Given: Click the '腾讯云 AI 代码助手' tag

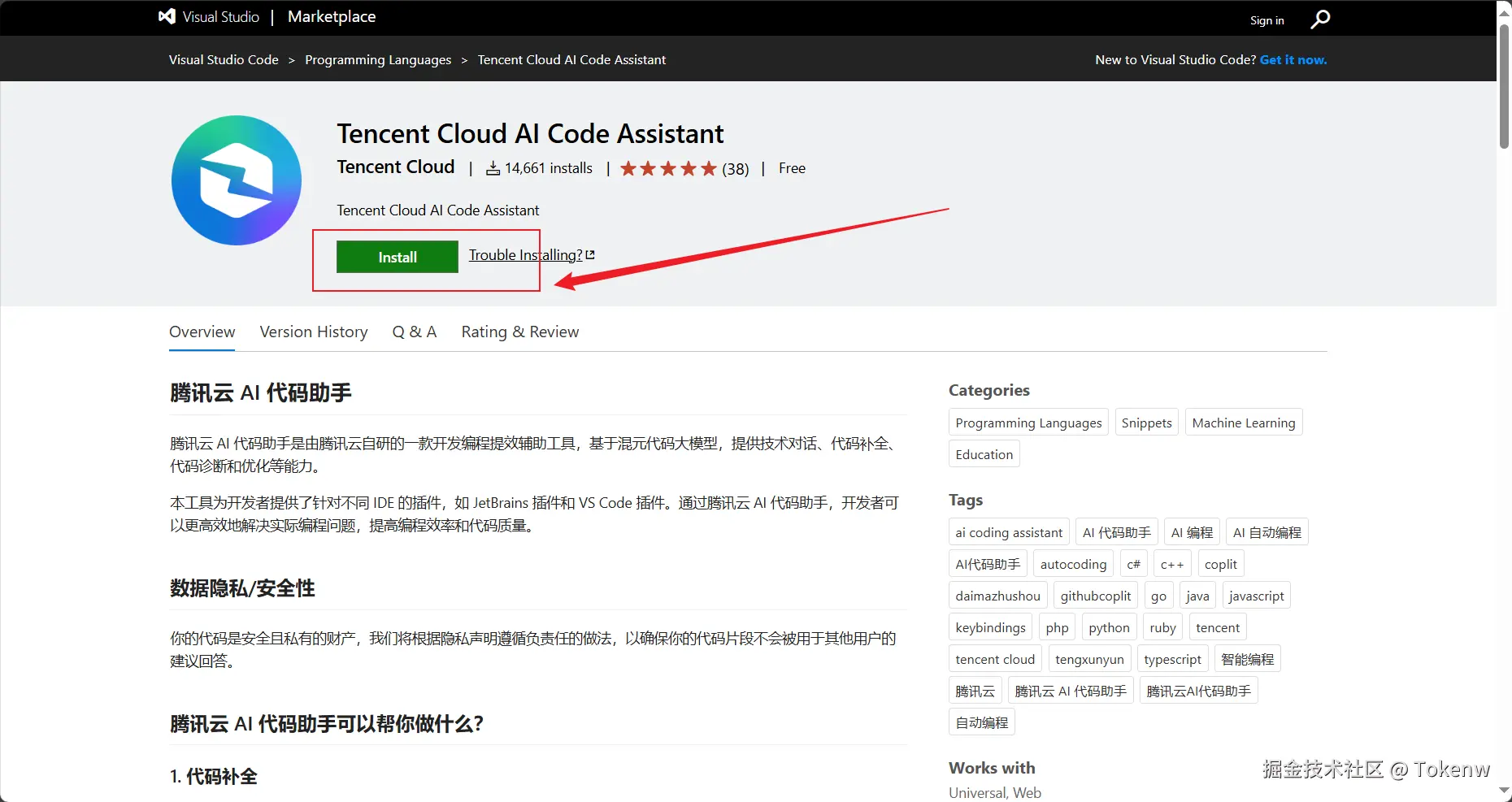Looking at the screenshot, I should 1071,691.
